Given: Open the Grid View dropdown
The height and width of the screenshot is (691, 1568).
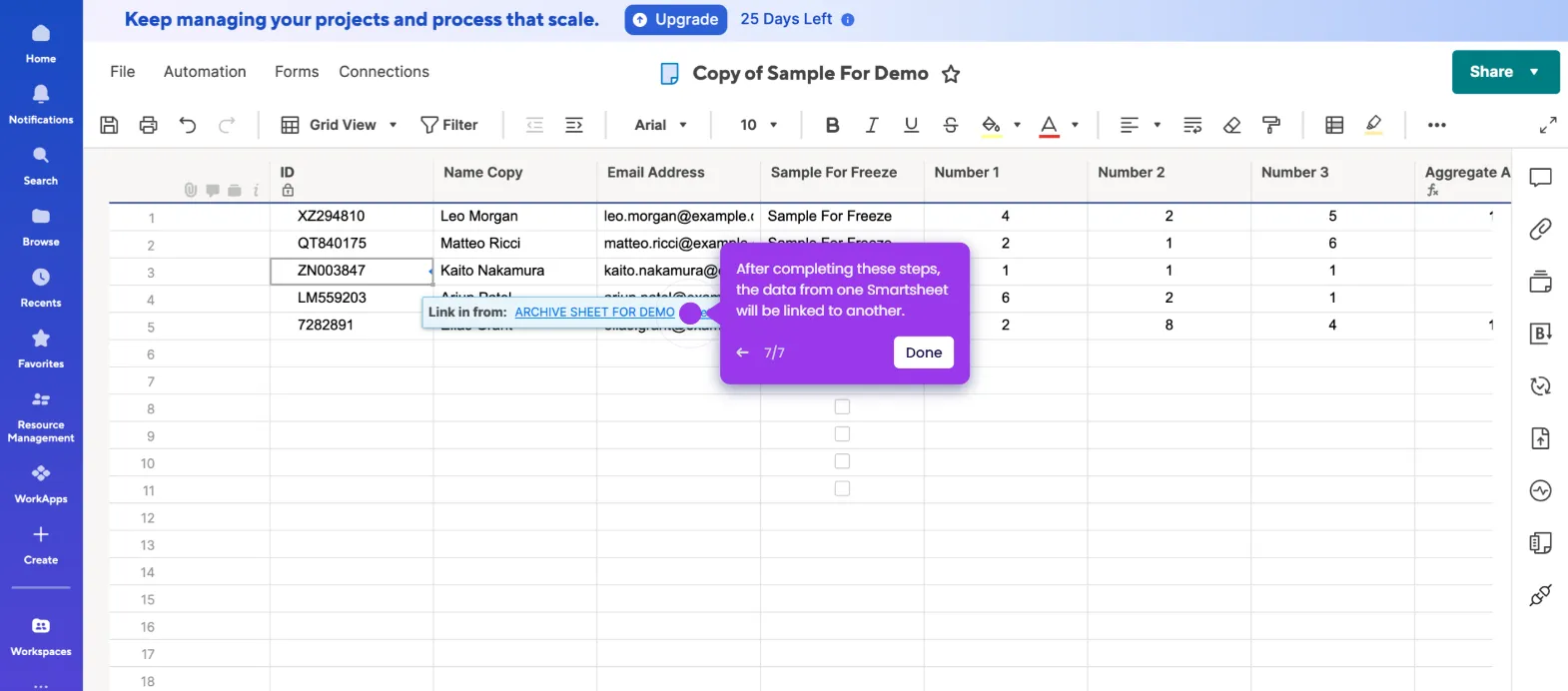Looking at the screenshot, I should click(340, 125).
